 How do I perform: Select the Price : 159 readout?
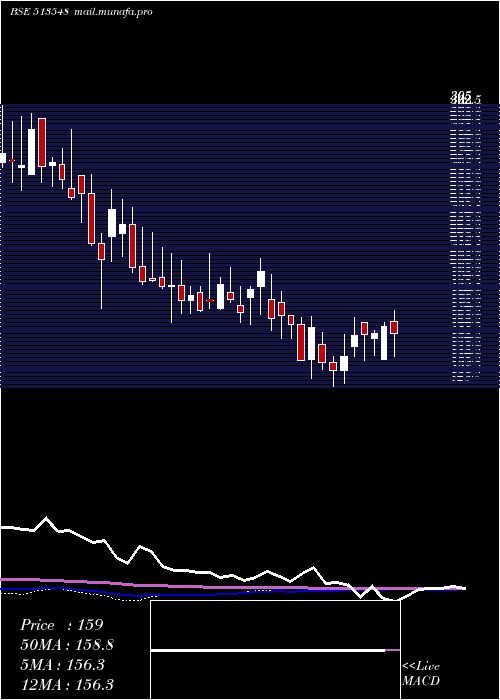click(62, 625)
